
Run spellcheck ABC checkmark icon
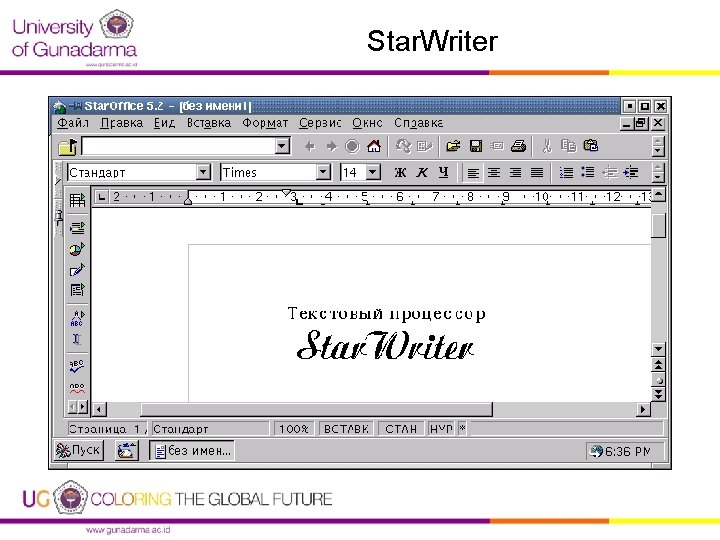[77, 366]
